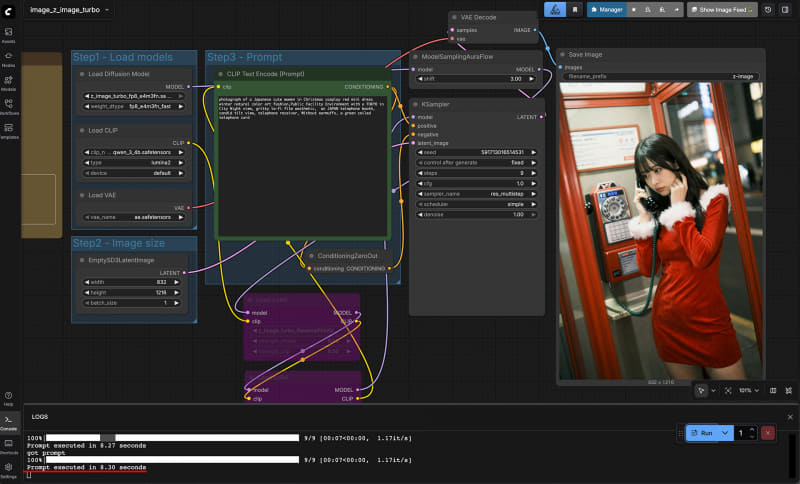Click the fit view icon
Viewport: 800px width, 484px height.
click(x=728, y=391)
